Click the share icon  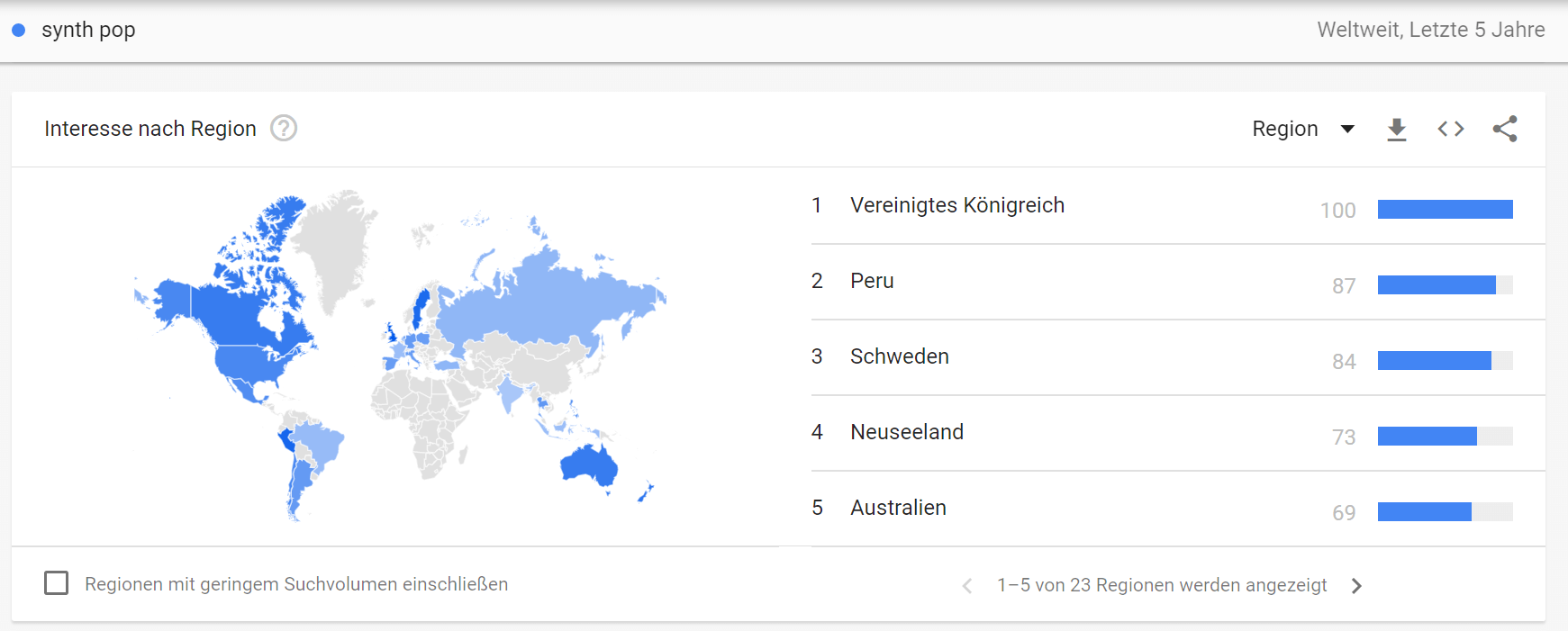[x=1505, y=129]
